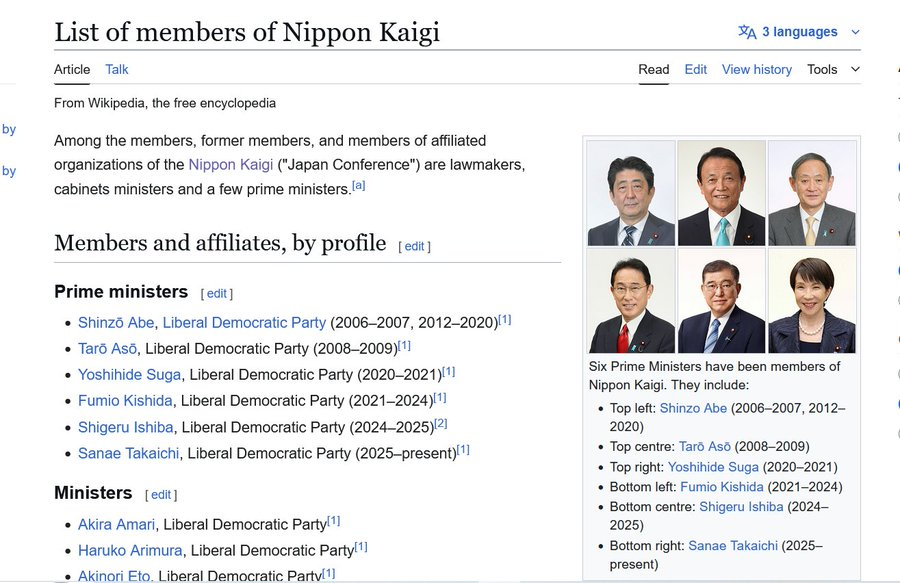Open Yoshihide Suga link in image caption
Screen dimensions: 900x583
pyautogui.click(x=713, y=467)
